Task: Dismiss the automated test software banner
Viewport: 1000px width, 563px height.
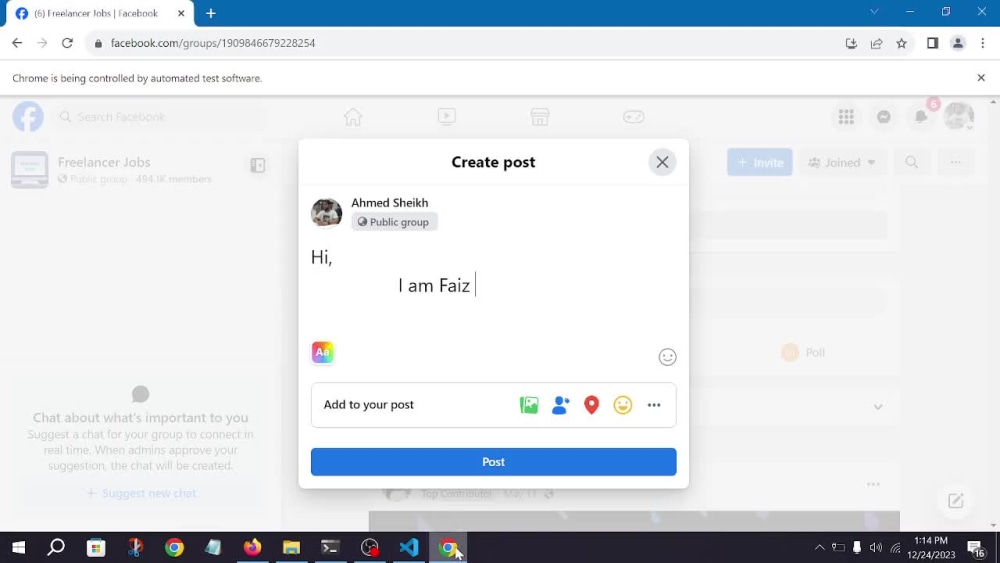Action: click(981, 78)
